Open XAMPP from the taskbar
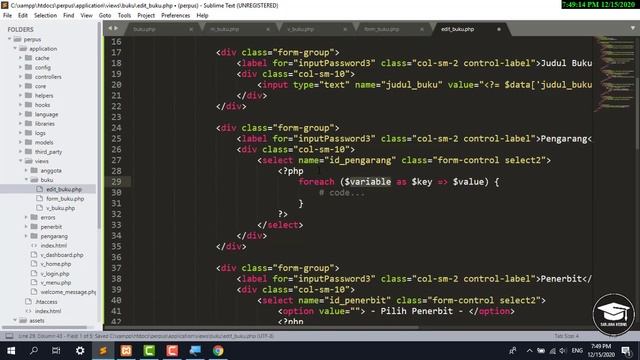The height and width of the screenshot is (360, 640). pos(126,351)
